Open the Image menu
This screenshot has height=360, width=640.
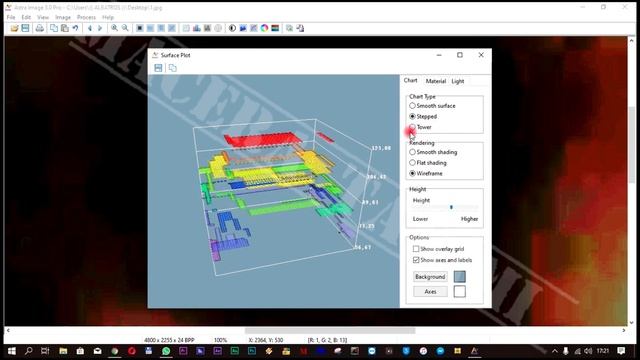point(63,17)
